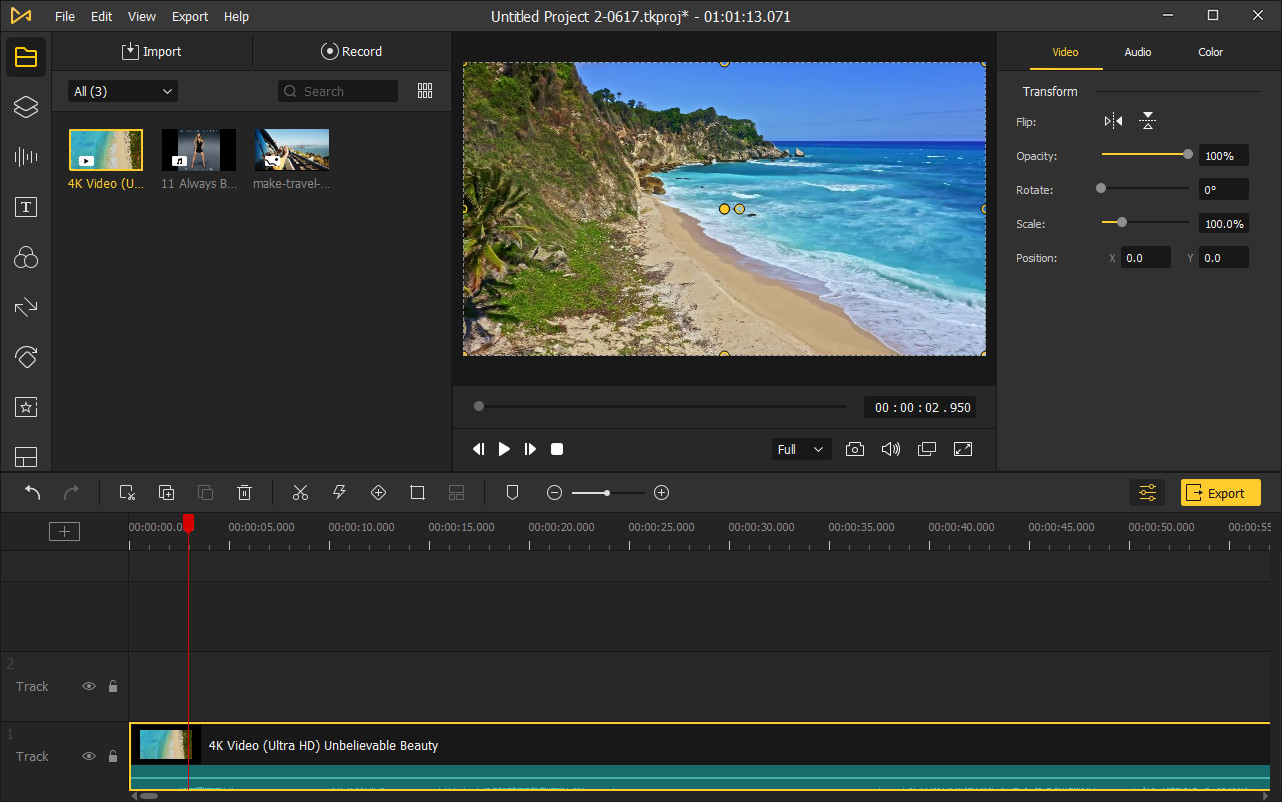Select the Split tool in the timeline toolbar

(x=300, y=492)
